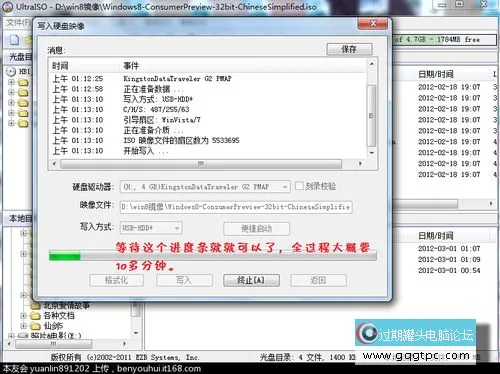Click the local tree horizontal scrollbar
Viewport: 500px width, 374px height.
[53, 343]
